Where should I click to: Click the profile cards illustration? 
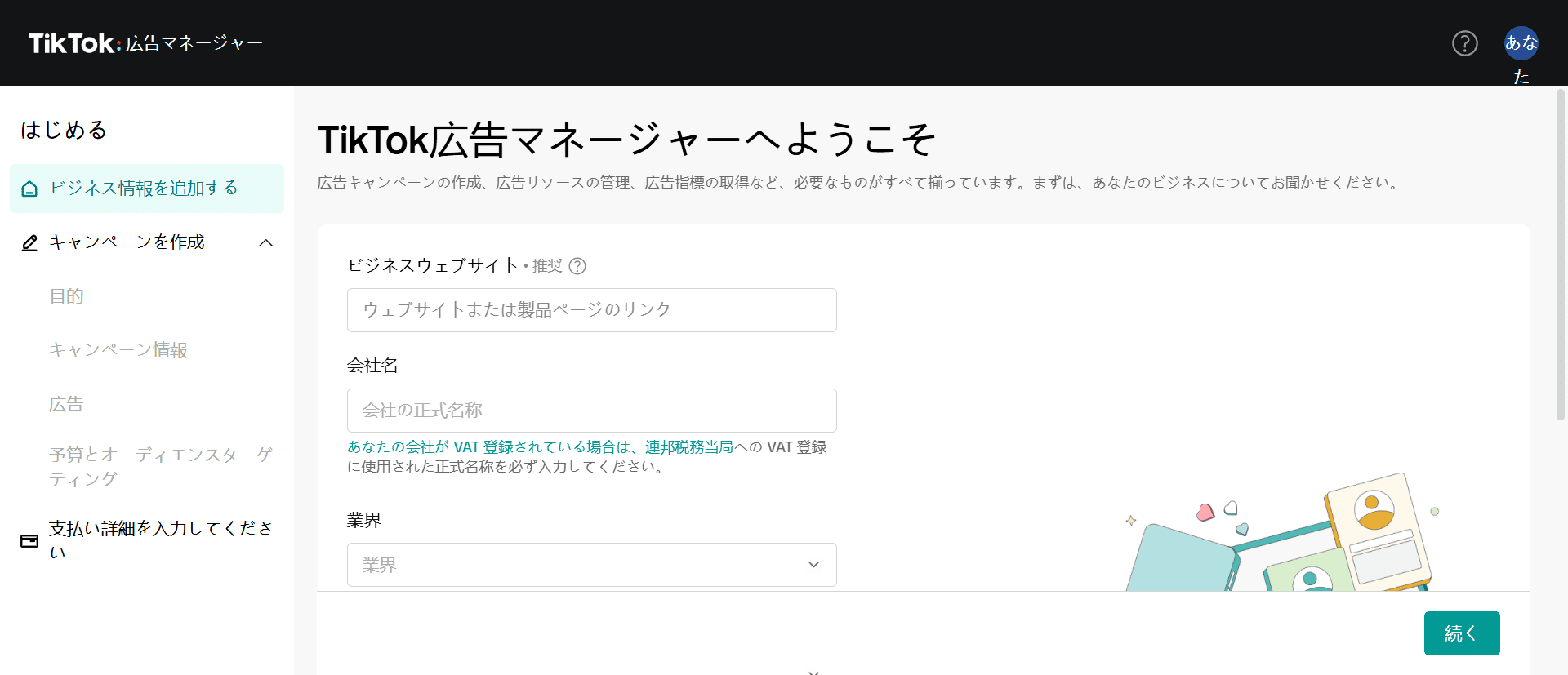(1282, 532)
